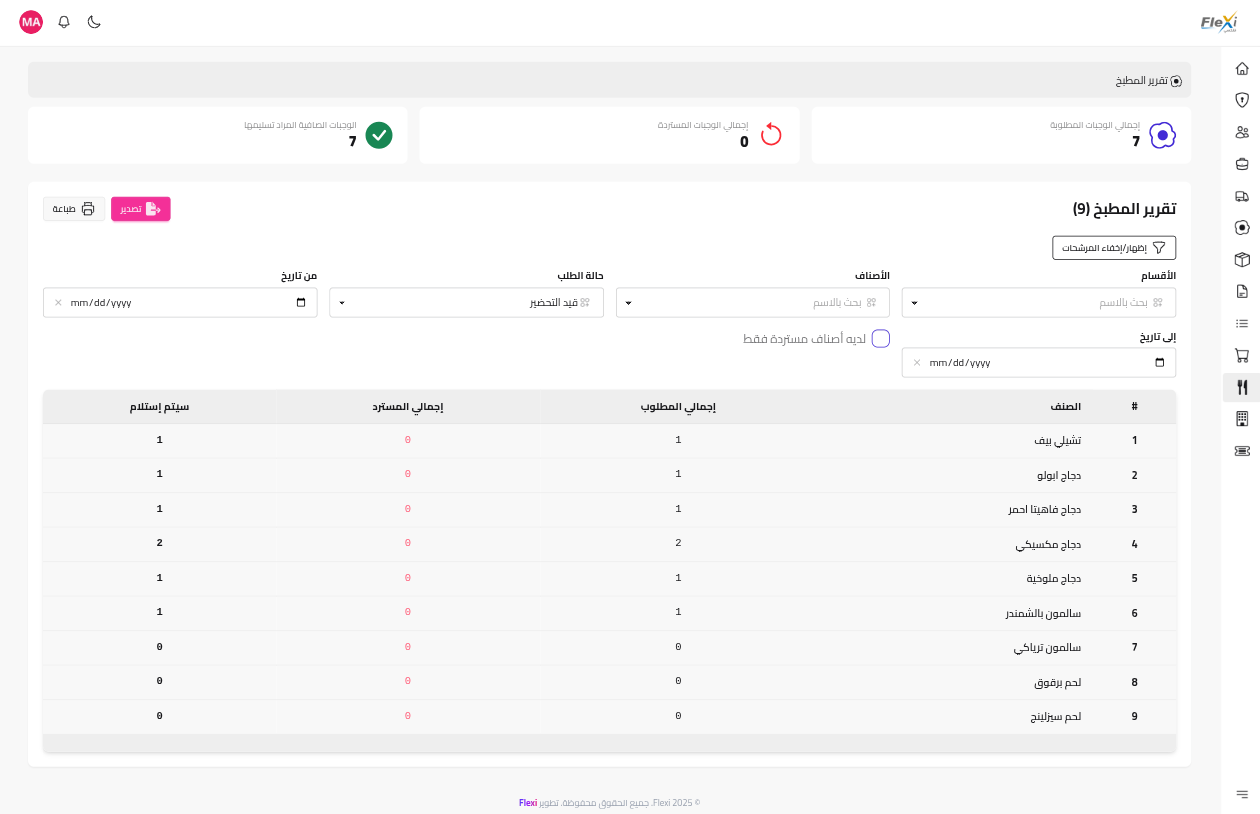Enable the 'لديه أصناف مستردة فقط' checkbox

pos(881,339)
